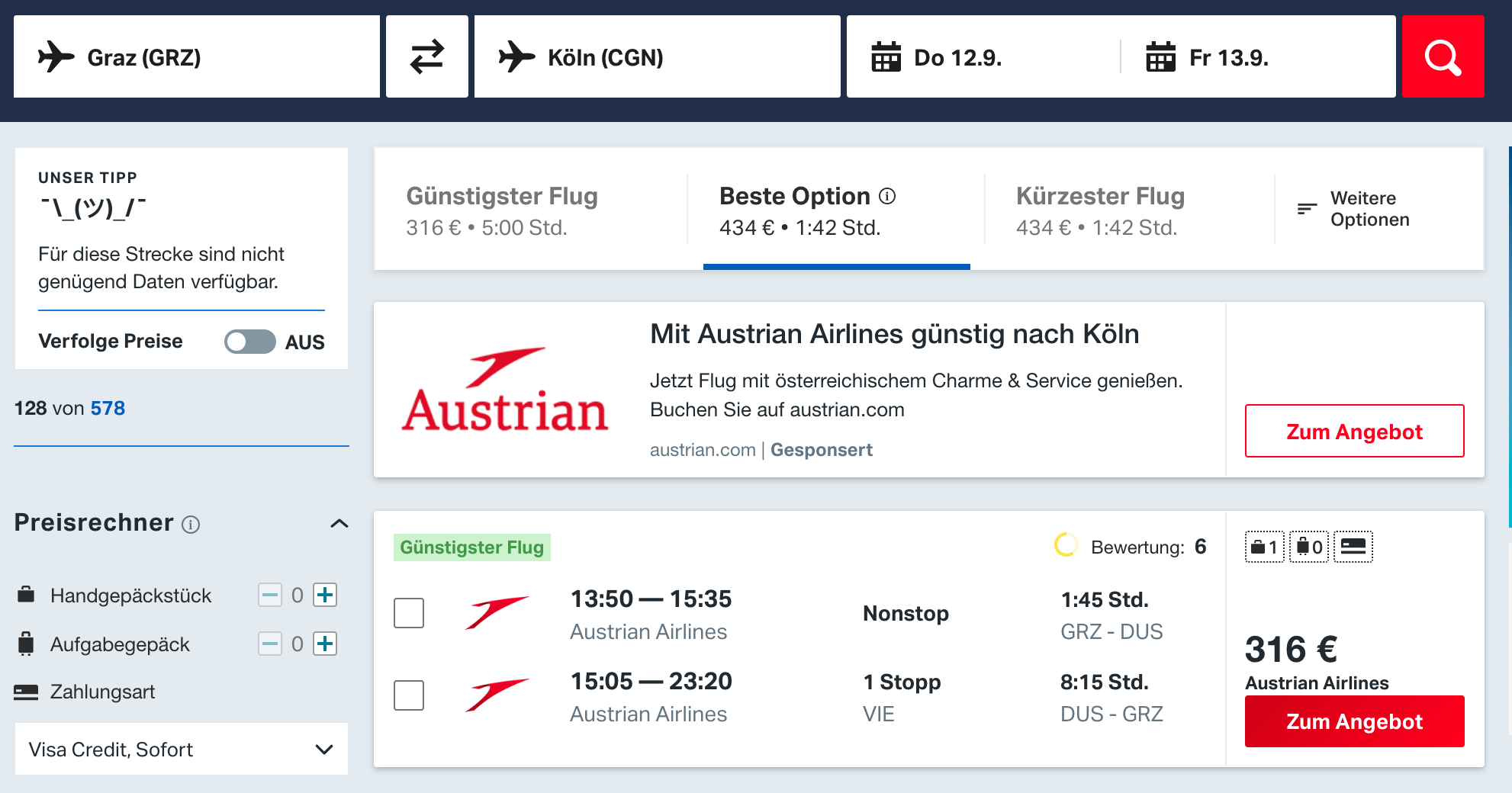The height and width of the screenshot is (793, 1512).
Task: Check the 13:50 — 15:35 outbound flight box
Action: pos(409,613)
